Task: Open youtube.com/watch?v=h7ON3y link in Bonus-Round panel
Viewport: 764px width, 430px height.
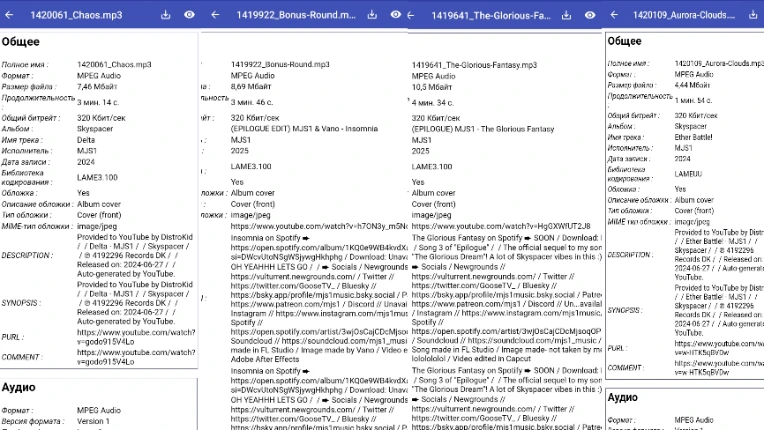Action: (319, 226)
